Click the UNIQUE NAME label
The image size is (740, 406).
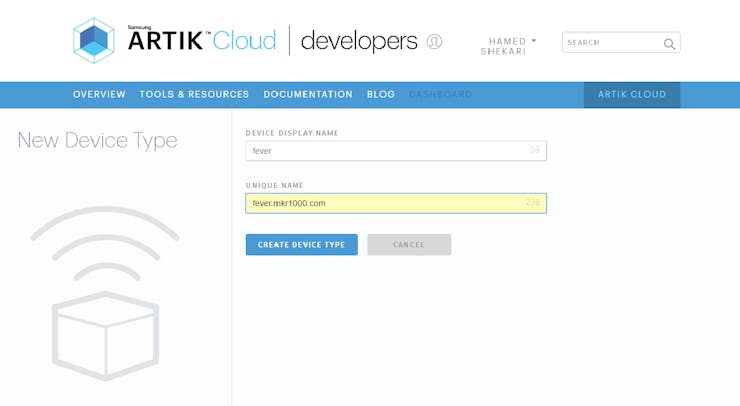[x=275, y=186]
